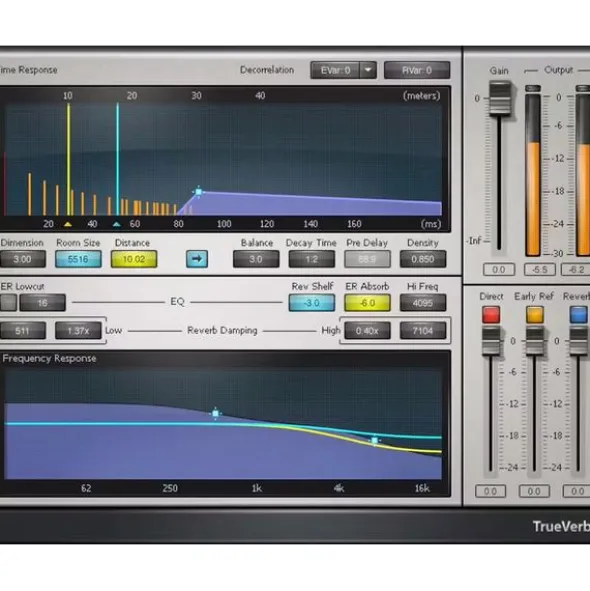Click the high damping frequency 7104
The width and height of the screenshot is (590, 591).
[x=423, y=331]
